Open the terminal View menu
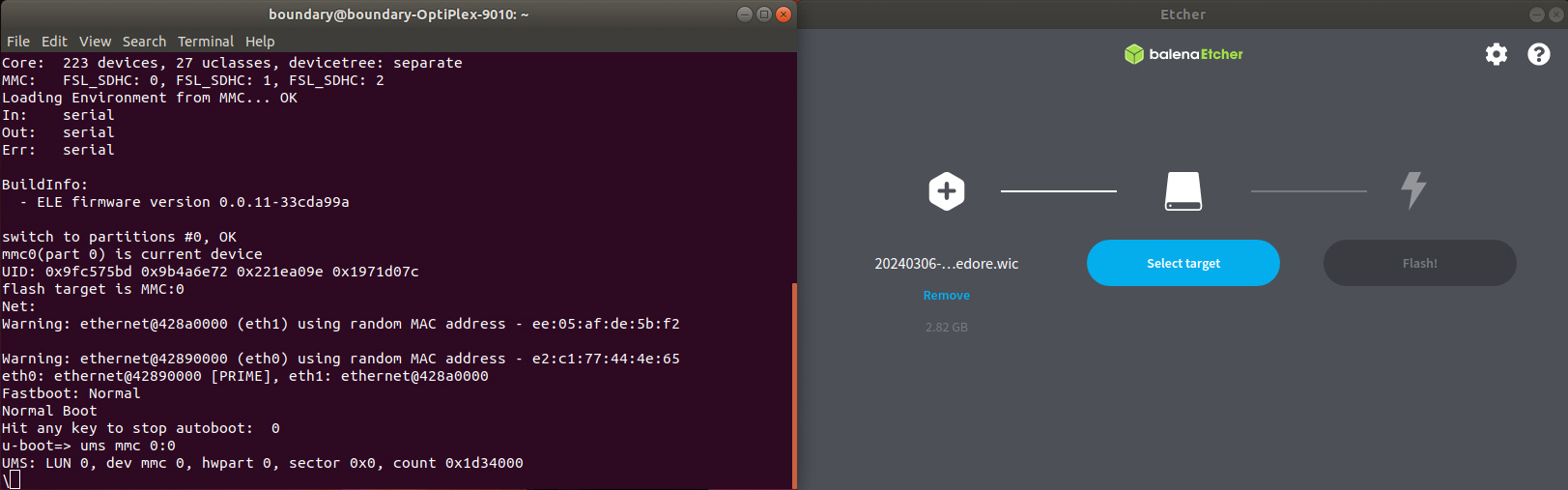This screenshot has width=1568, height=490. (x=95, y=42)
